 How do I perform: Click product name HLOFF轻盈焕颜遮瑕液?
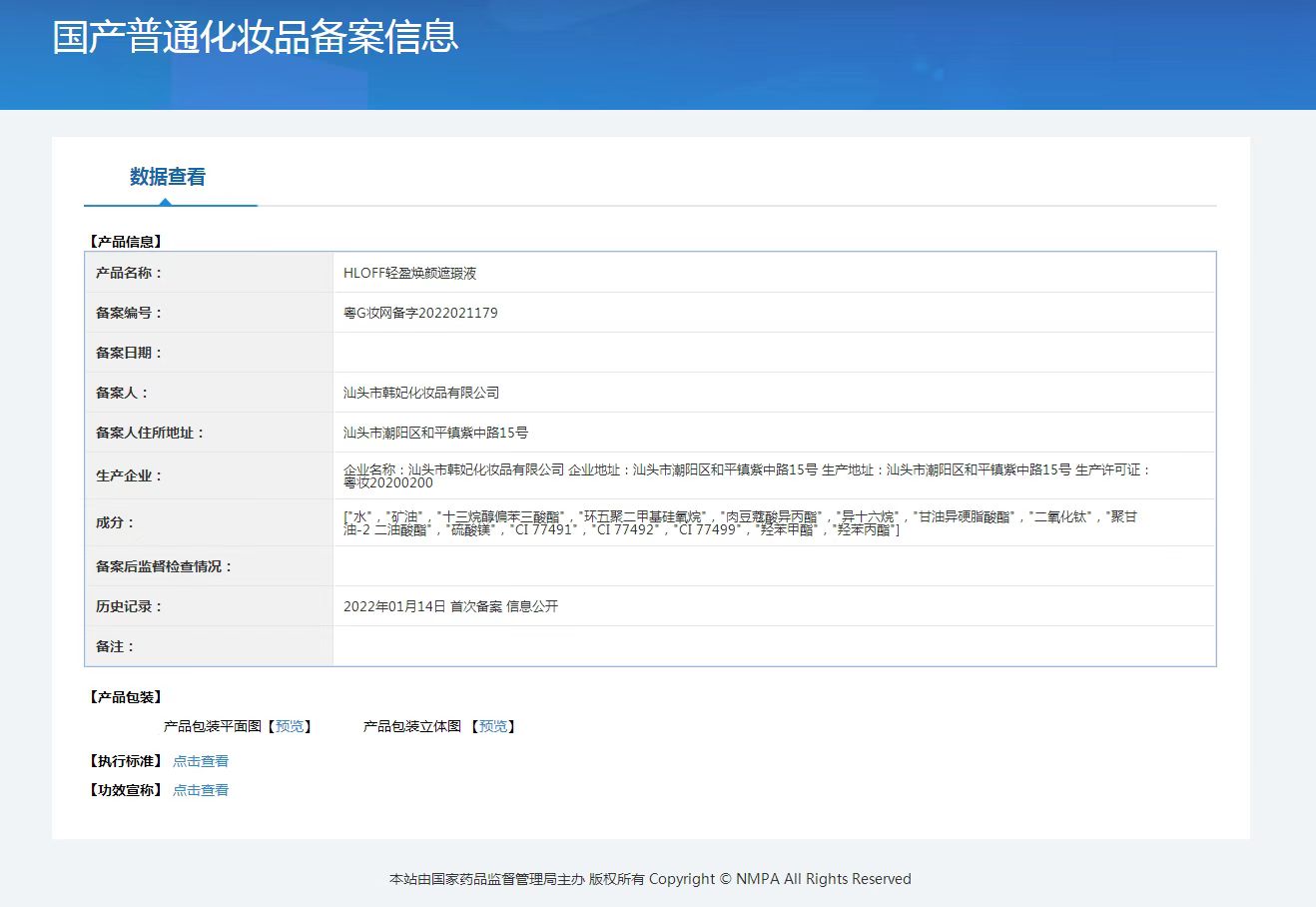click(409, 273)
